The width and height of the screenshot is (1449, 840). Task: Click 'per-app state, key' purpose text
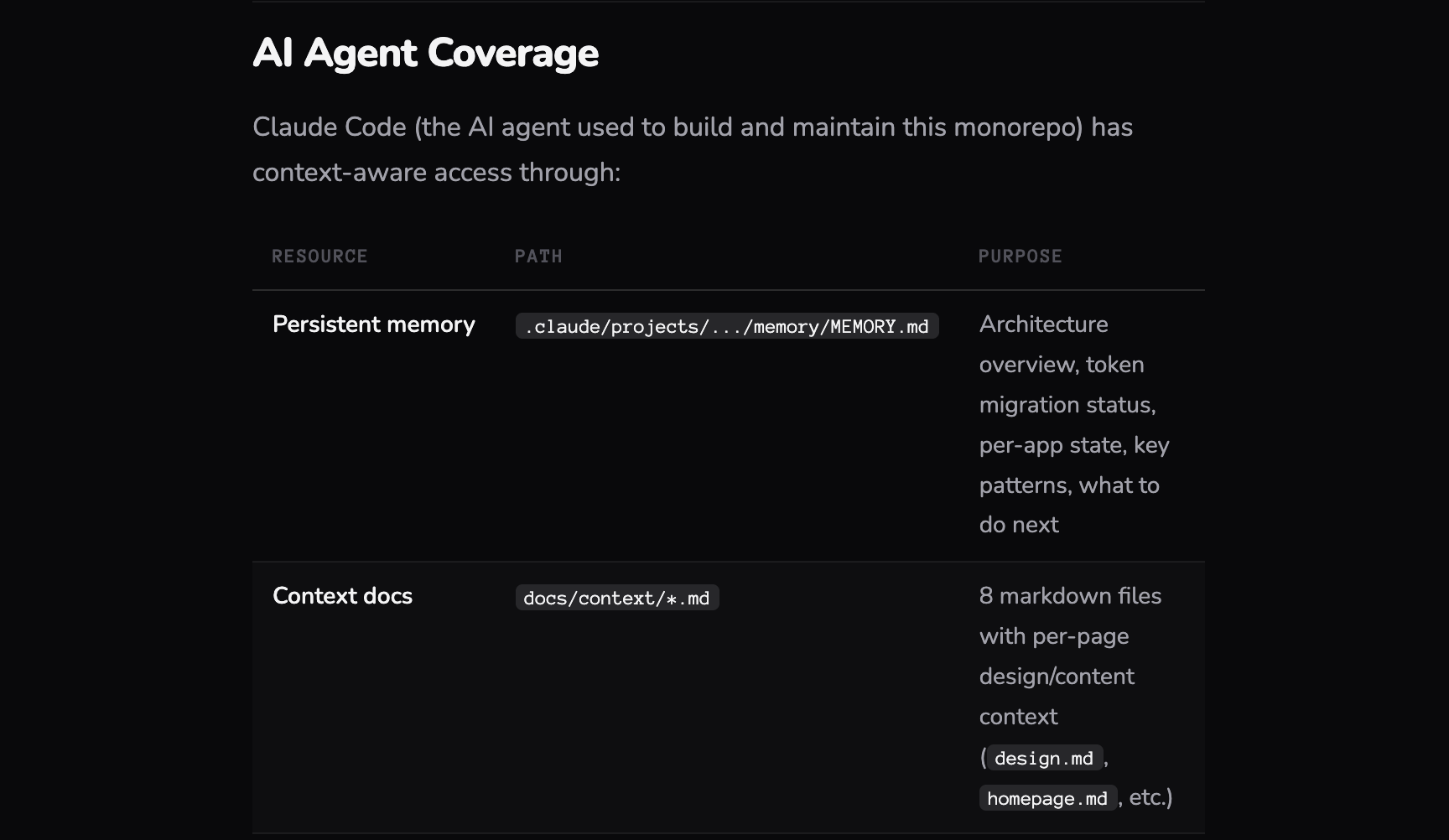1074,445
